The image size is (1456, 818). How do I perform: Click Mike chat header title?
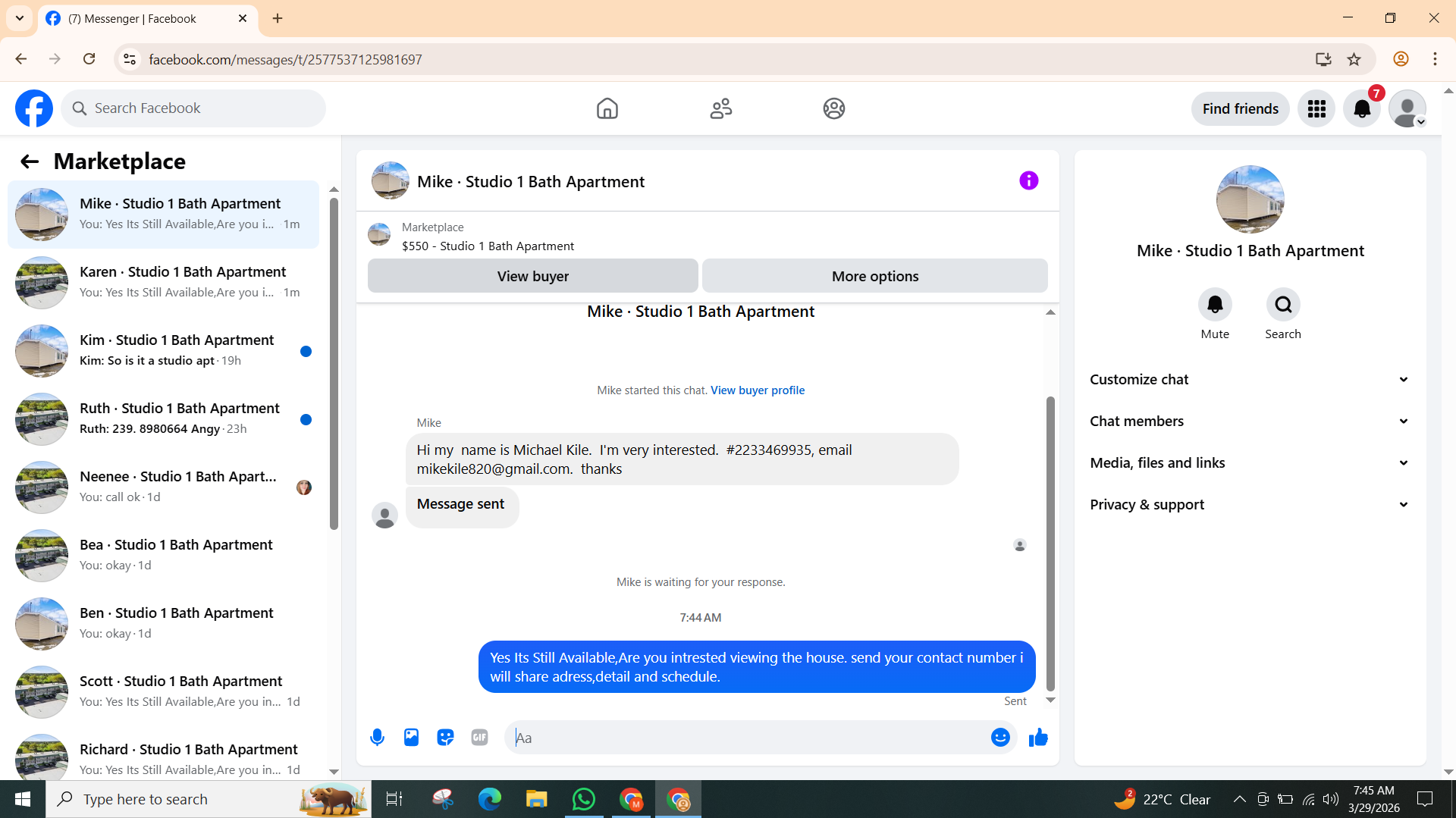point(531,182)
